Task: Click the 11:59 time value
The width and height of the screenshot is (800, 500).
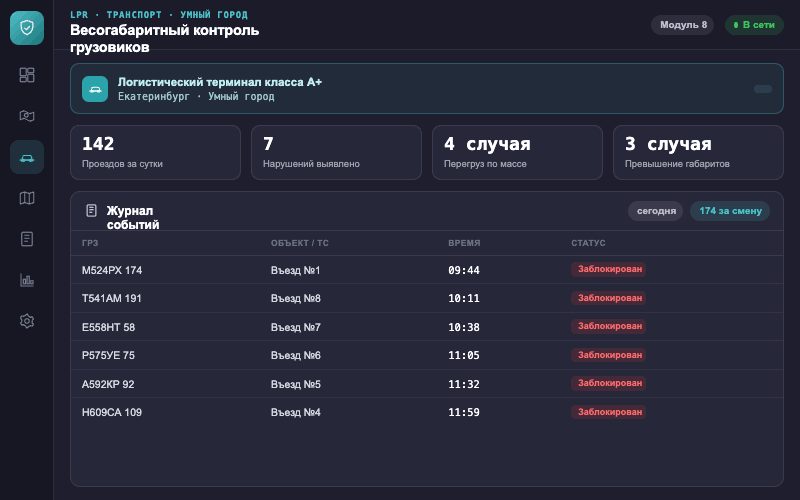Action: coord(464,412)
